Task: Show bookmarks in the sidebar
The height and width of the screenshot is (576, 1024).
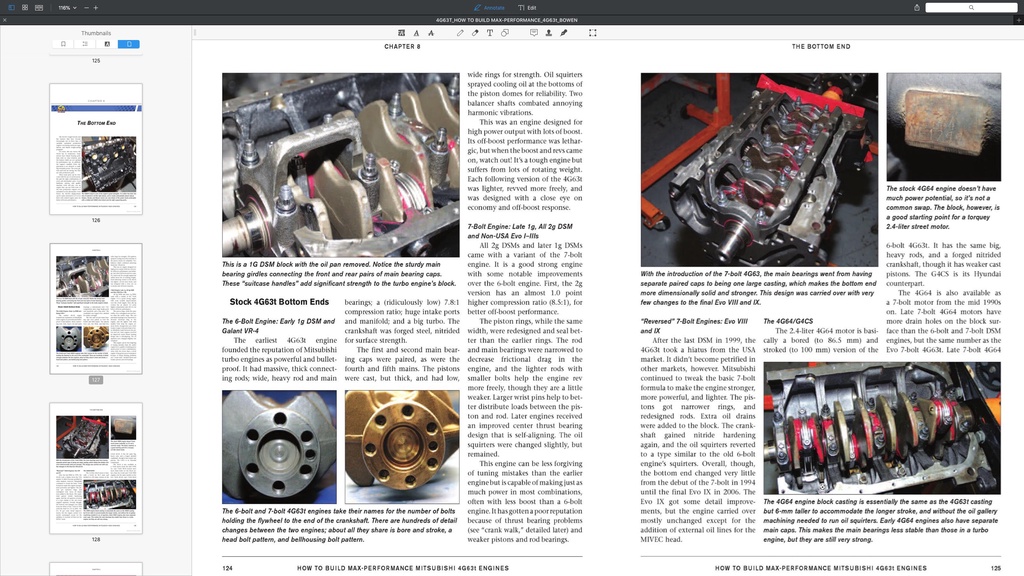Action: tap(63, 44)
